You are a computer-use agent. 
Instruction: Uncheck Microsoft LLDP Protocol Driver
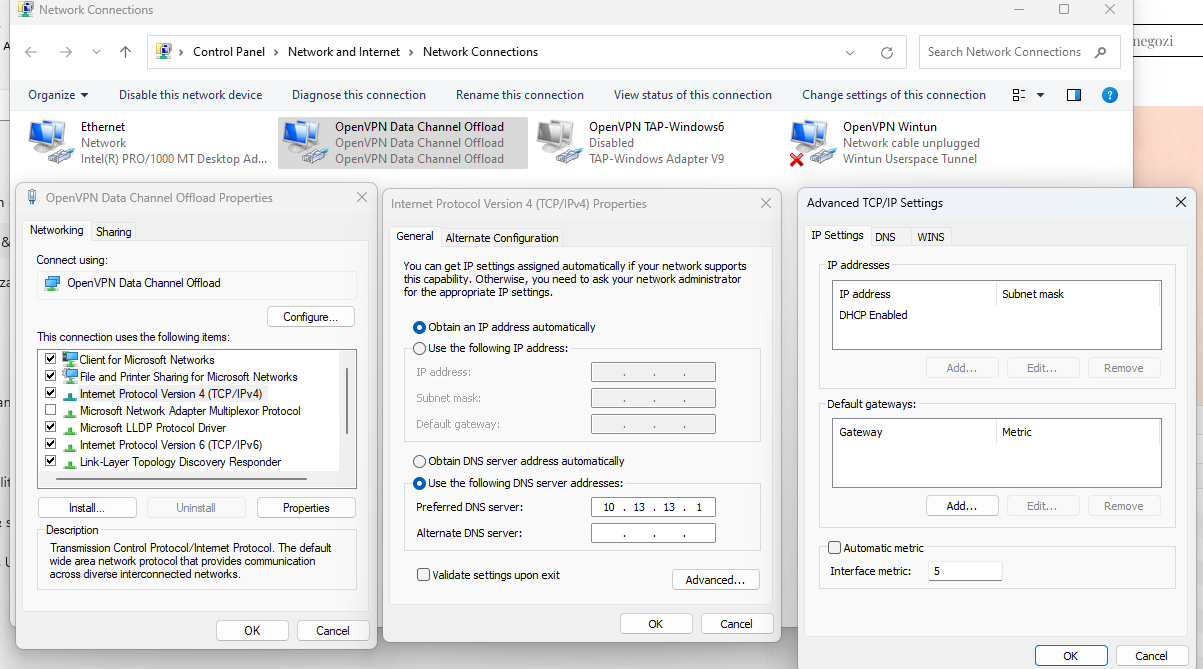[x=50, y=427]
